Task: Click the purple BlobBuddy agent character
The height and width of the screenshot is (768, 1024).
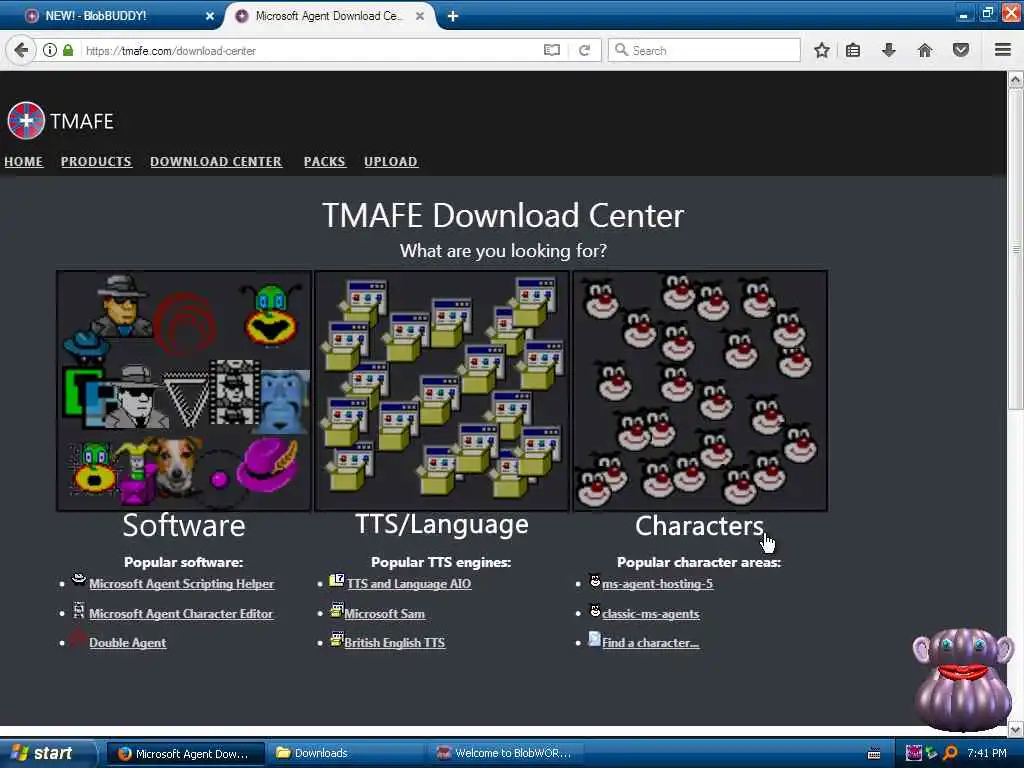Action: [x=963, y=680]
